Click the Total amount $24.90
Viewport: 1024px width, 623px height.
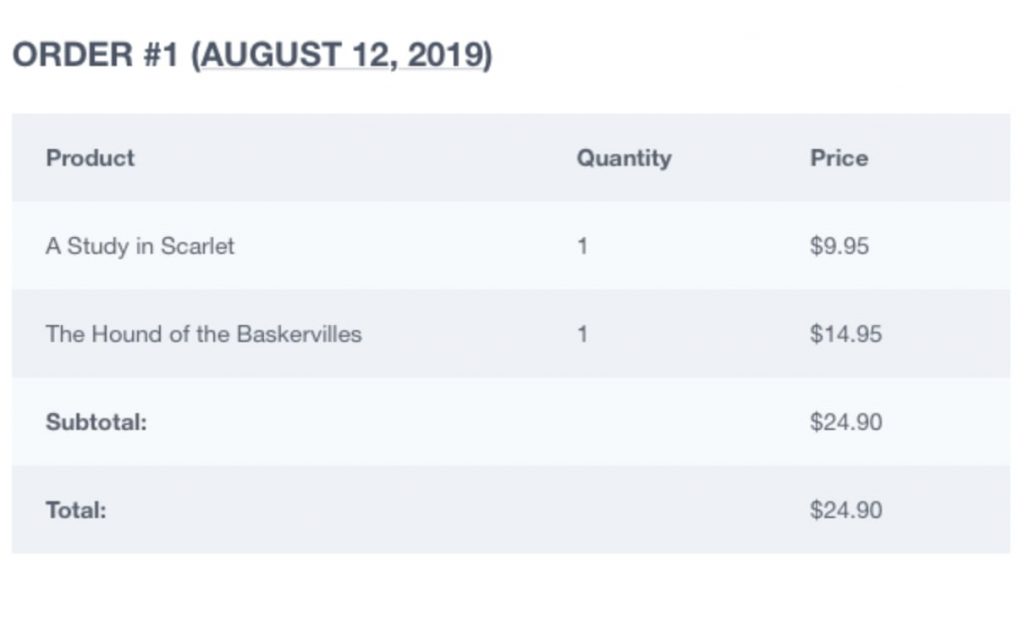[x=846, y=510]
